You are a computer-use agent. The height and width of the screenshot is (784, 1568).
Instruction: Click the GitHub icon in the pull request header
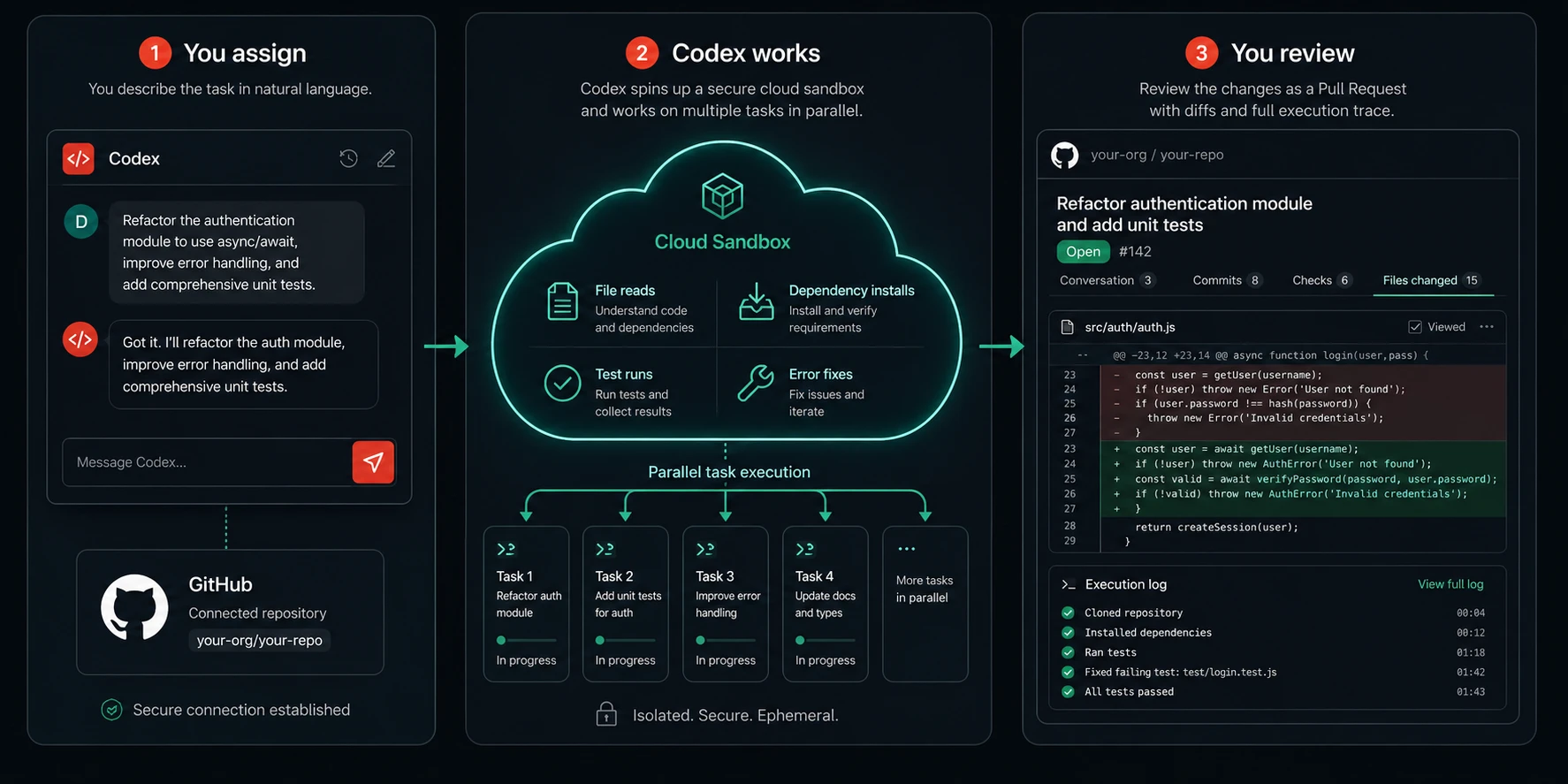coord(1064,156)
